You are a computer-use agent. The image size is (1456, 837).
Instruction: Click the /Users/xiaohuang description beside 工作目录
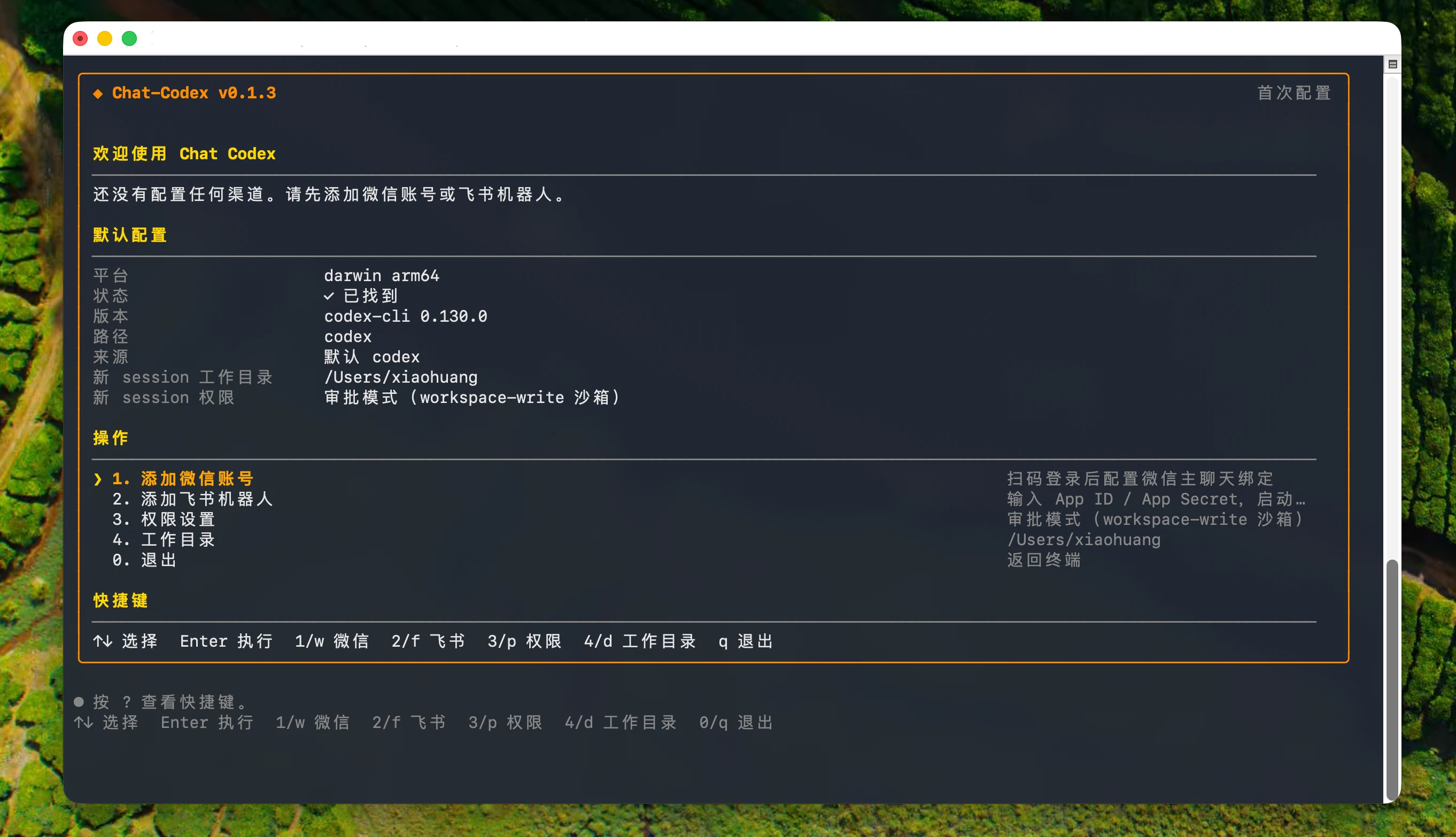(x=1083, y=539)
